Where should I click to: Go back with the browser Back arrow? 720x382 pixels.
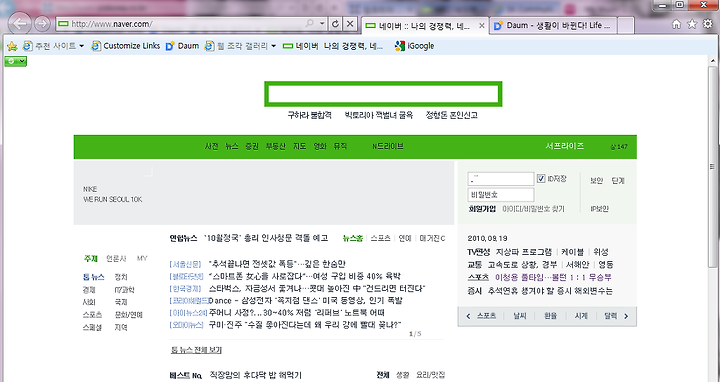[20, 23]
